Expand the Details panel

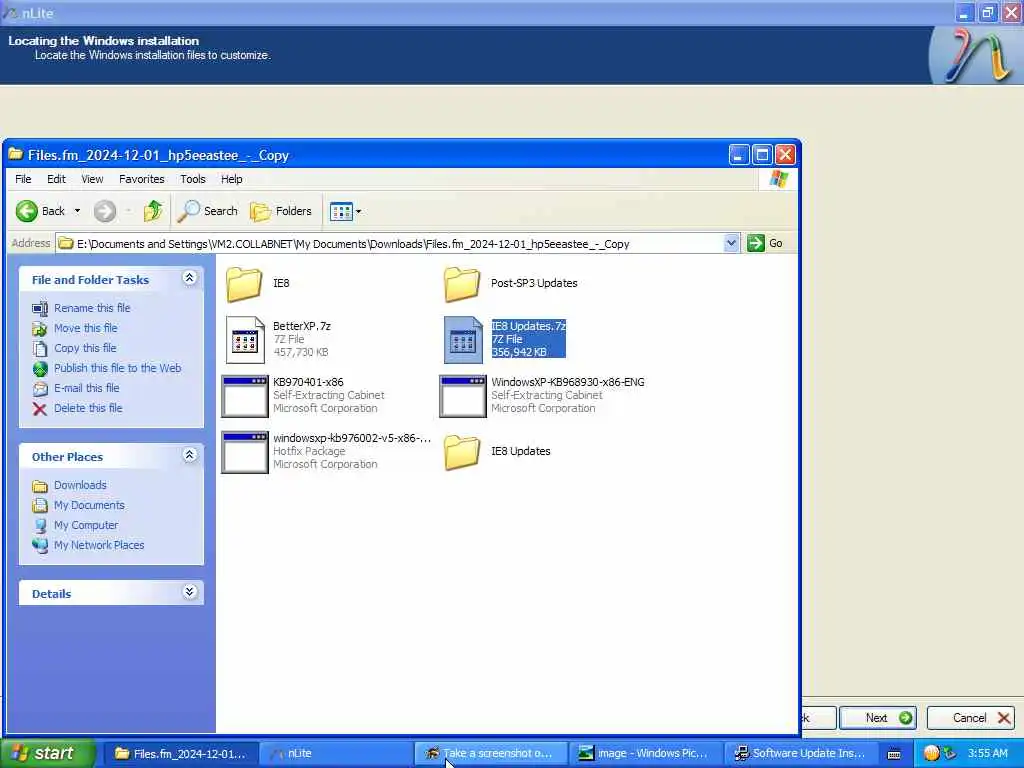point(189,592)
